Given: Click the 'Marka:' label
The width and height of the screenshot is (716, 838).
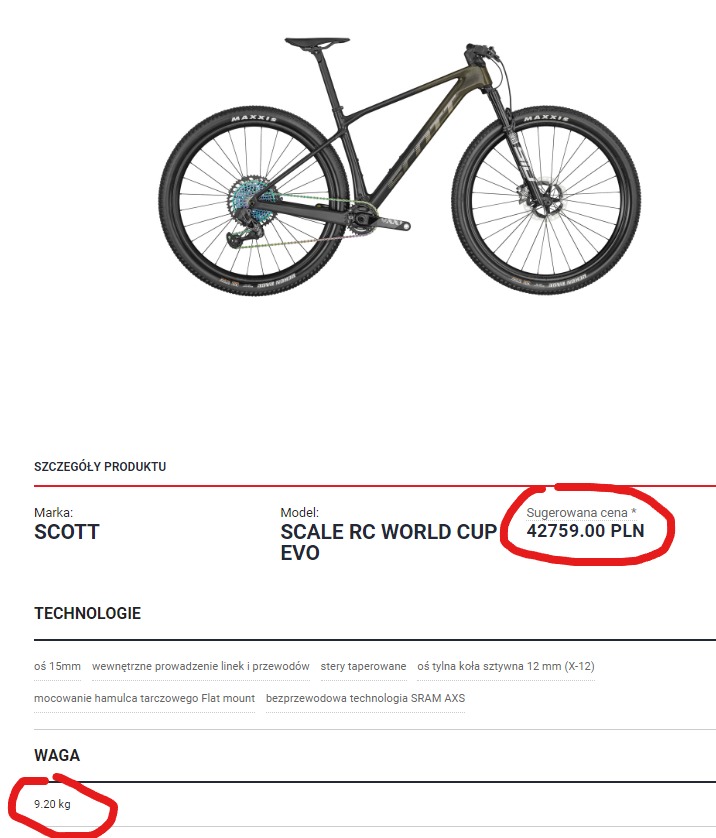Looking at the screenshot, I should pyautogui.click(x=53, y=513).
